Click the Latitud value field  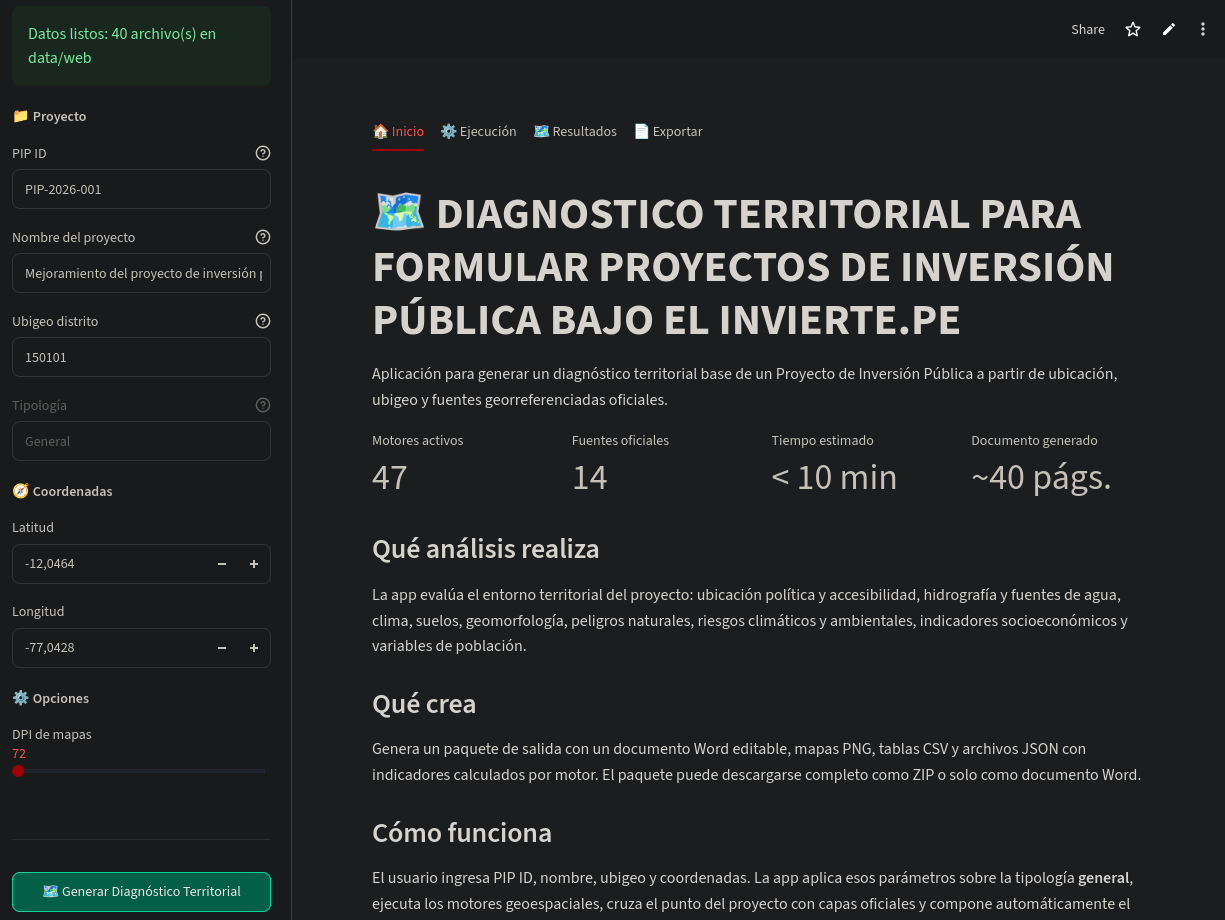[x=110, y=564]
